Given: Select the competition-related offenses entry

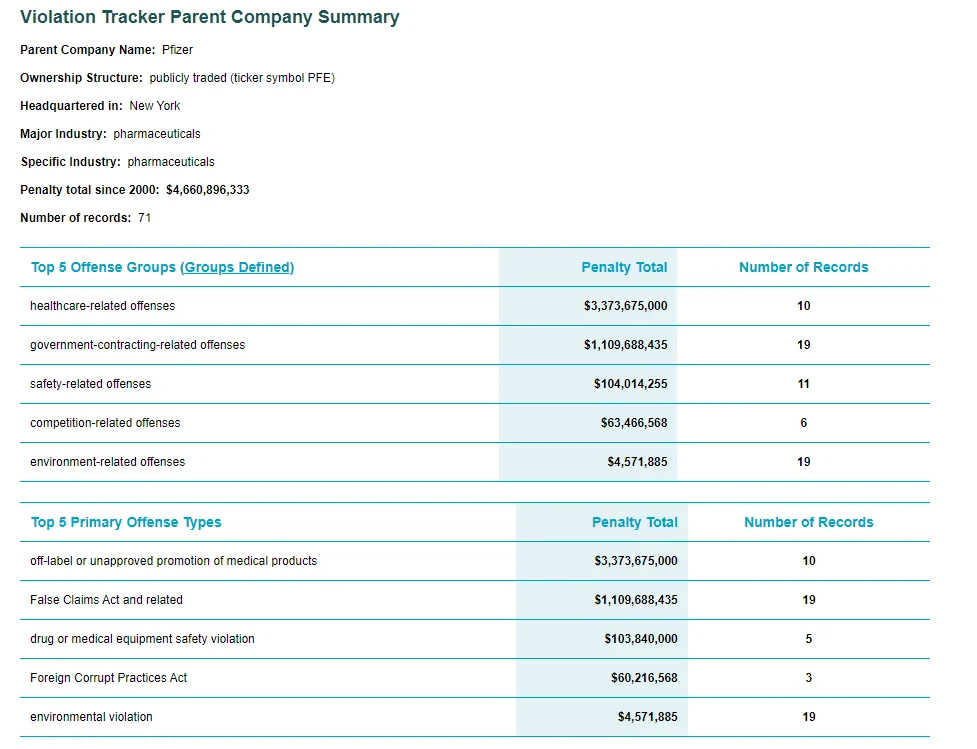Looking at the screenshot, I should (x=105, y=423).
